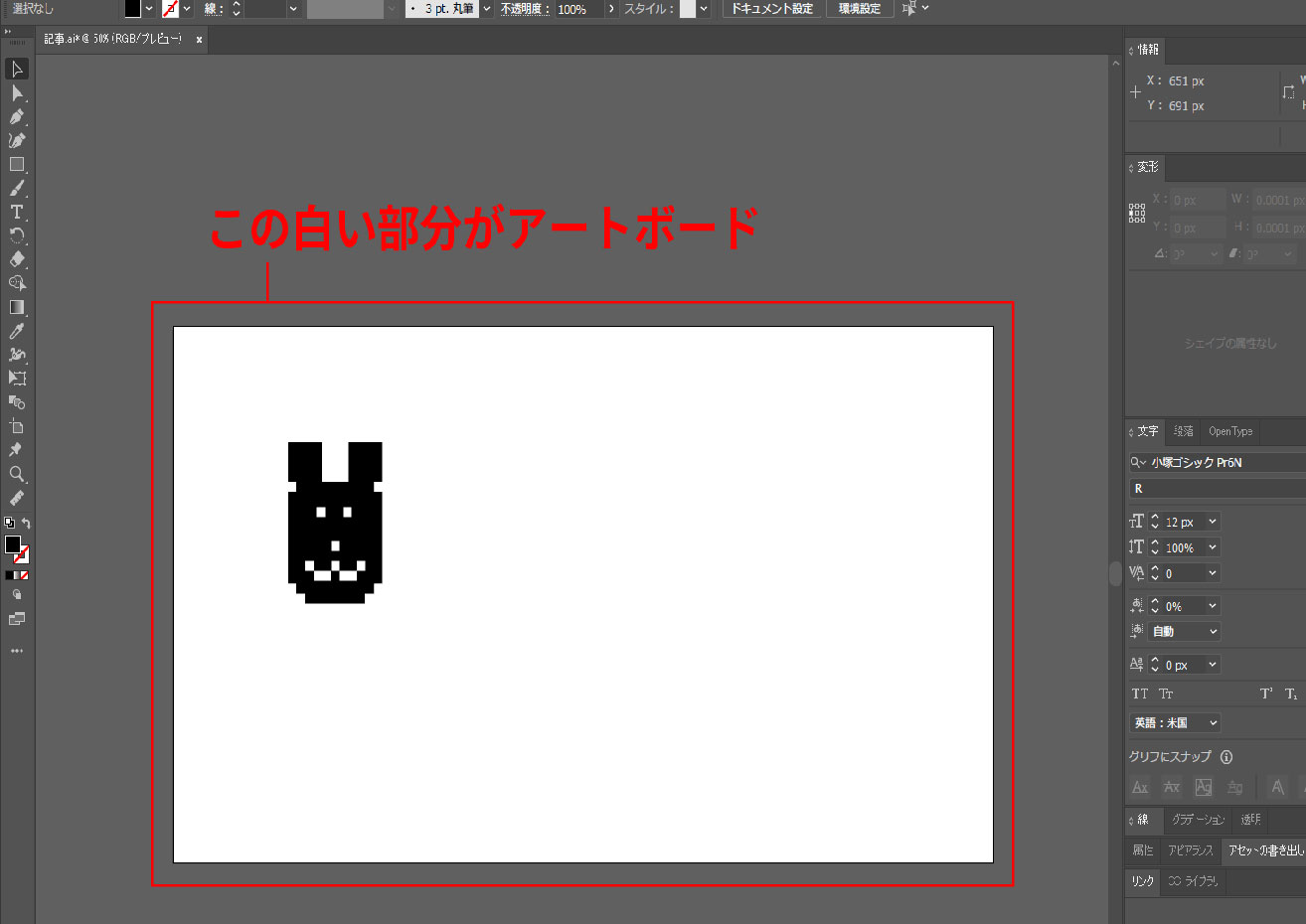This screenshot has height=924, width=1306.
Task: Switch to the OpenType tab
Action: point(1230,431)
